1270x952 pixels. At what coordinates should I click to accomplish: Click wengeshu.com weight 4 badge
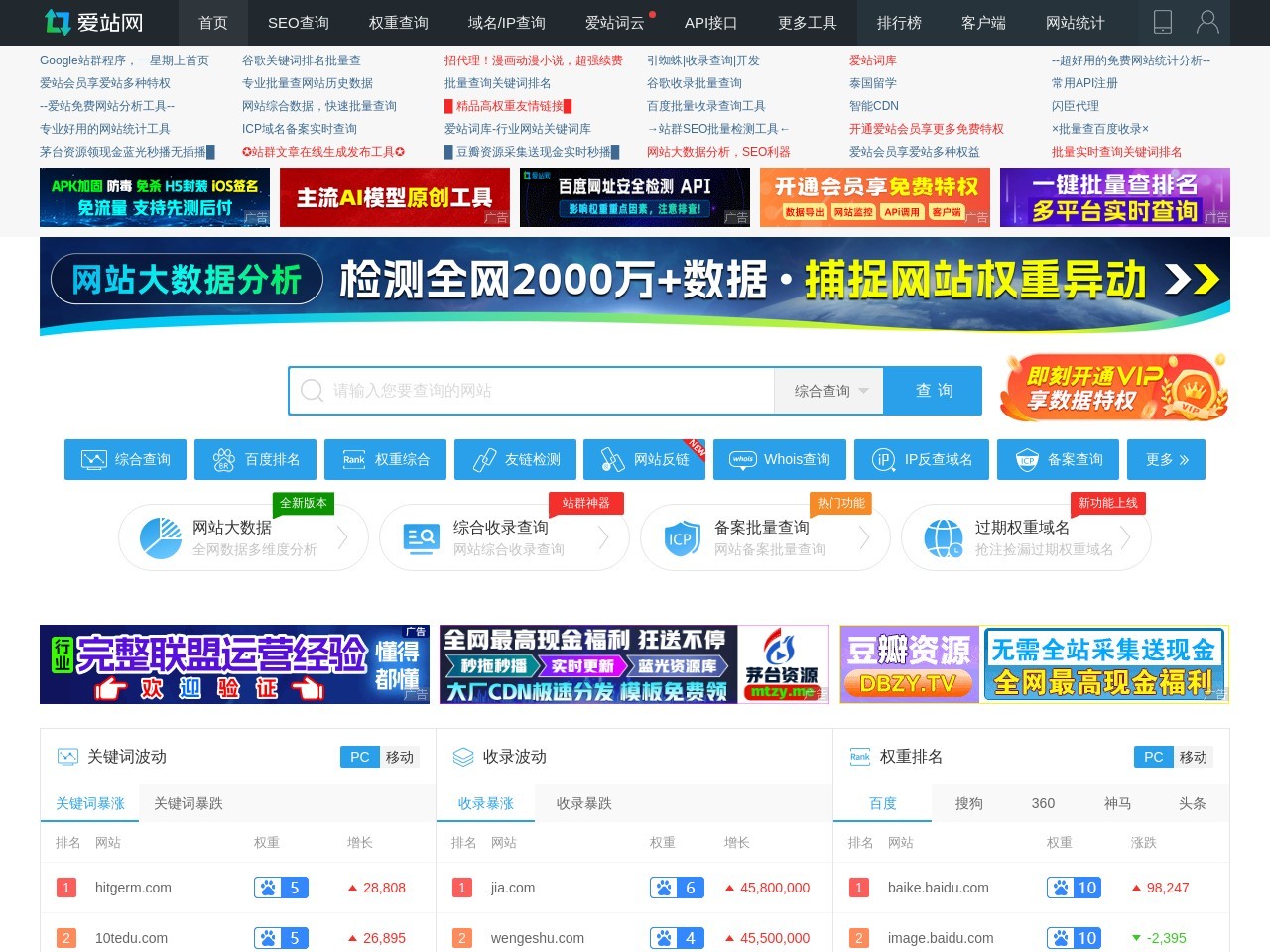click(x=677, y=938)
